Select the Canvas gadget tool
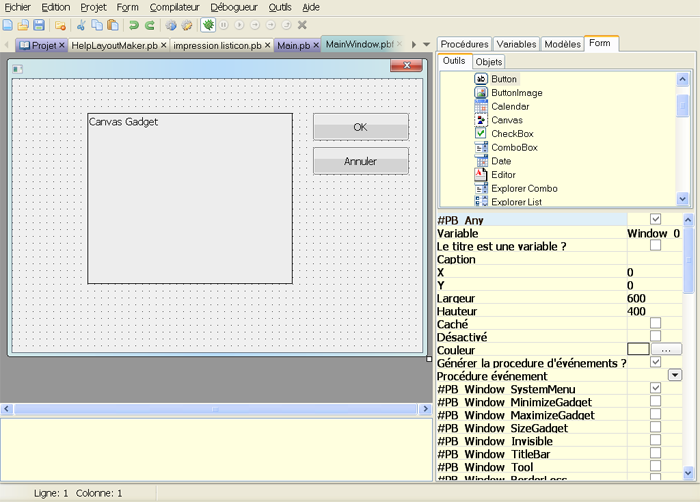 [506, 120]
